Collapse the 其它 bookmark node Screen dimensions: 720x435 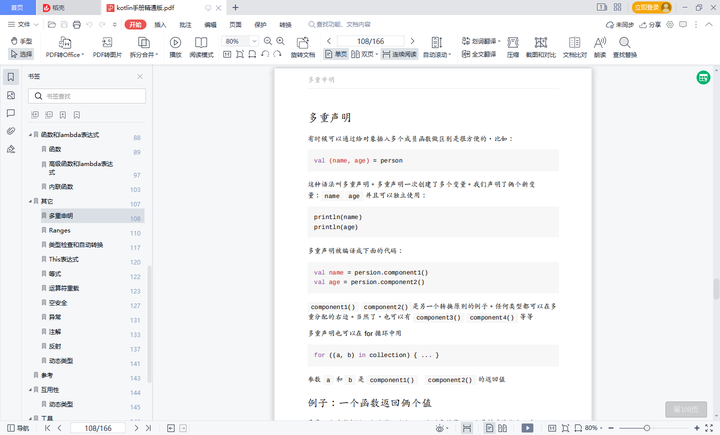[30, 202]
